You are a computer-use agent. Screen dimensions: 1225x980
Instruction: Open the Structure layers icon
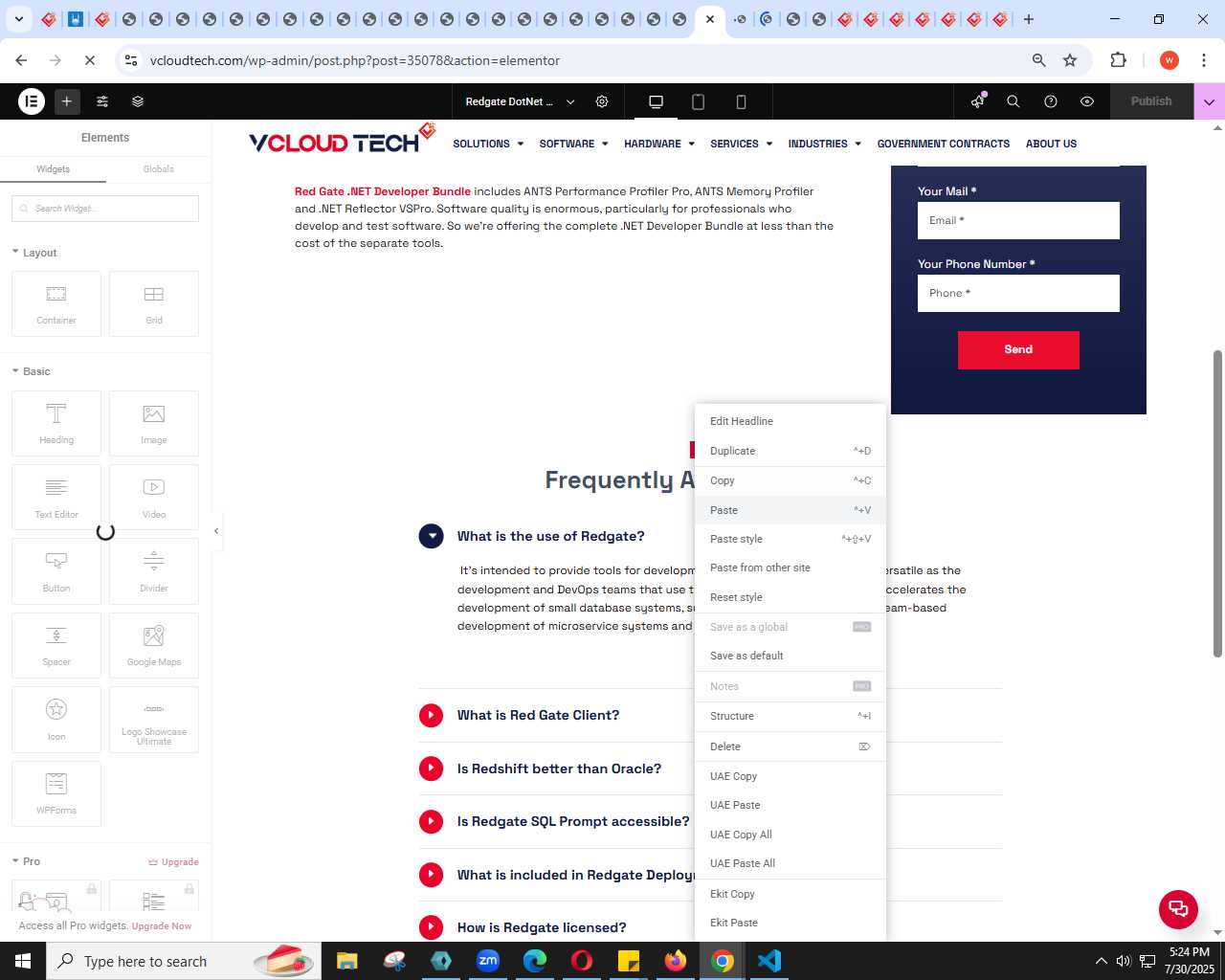tap(138, 101)
